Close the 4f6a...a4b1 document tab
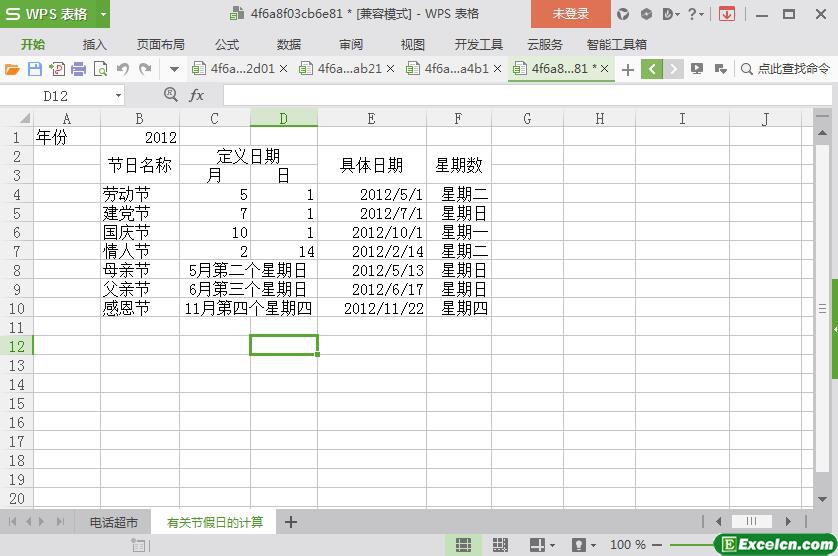The image size is (838, 556). point(497,68)
